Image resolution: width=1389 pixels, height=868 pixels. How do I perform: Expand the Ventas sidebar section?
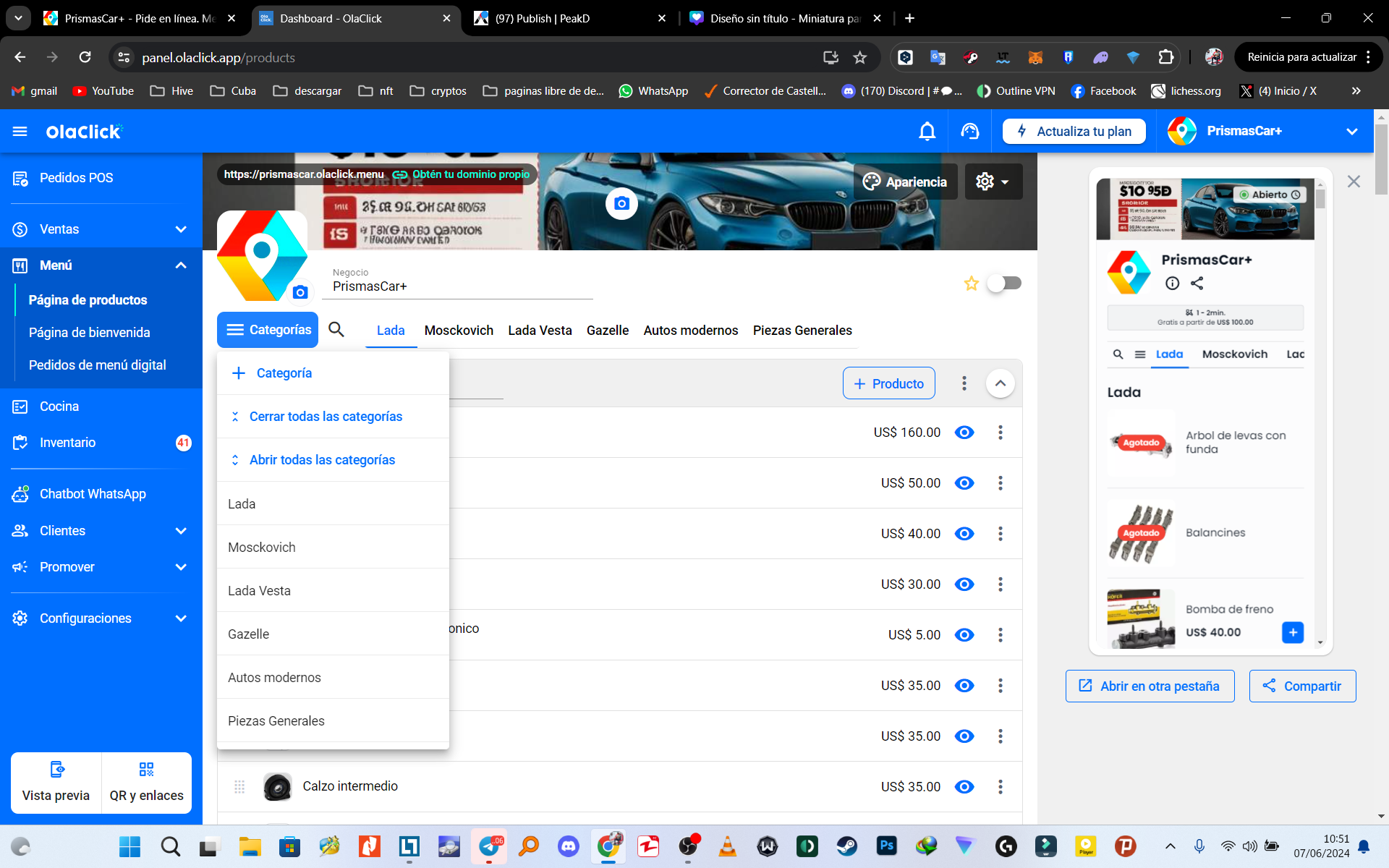coord(101,229)
